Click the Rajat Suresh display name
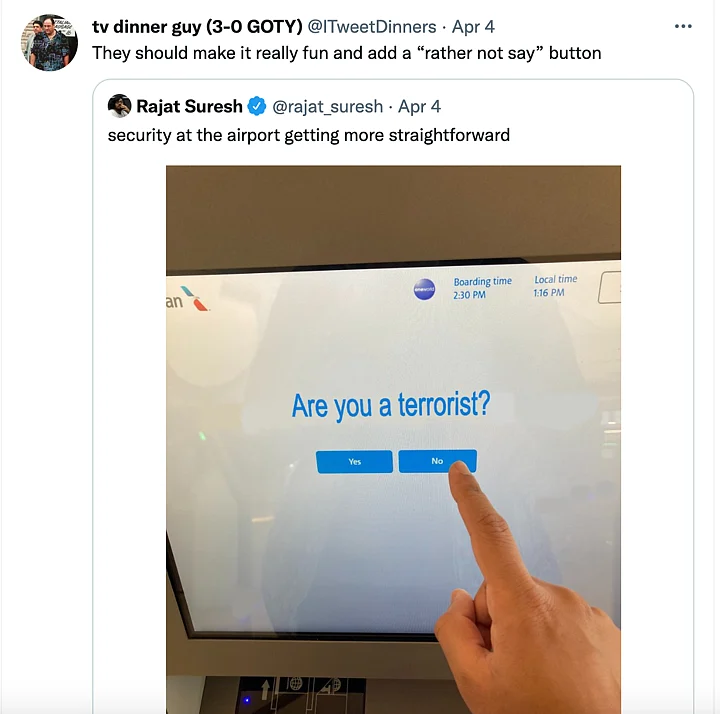 pyautogui.click(x=189, y=106)
